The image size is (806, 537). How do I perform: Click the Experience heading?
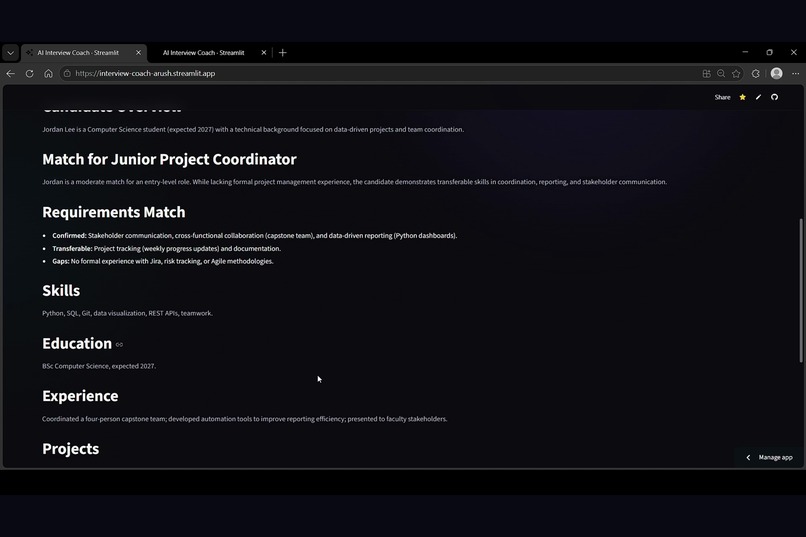coord(80,396)
